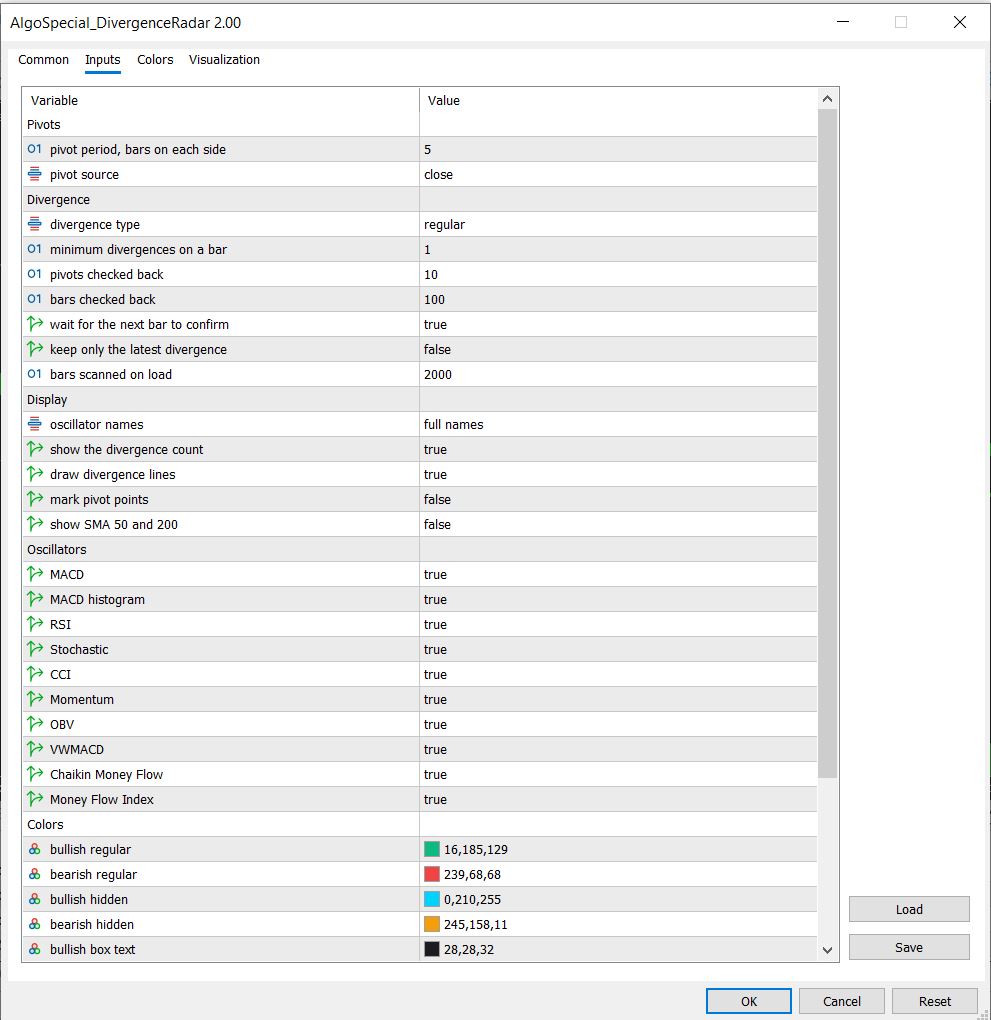
Task: Click boolean icon for wait for next bar
Action: click(34, 323)
